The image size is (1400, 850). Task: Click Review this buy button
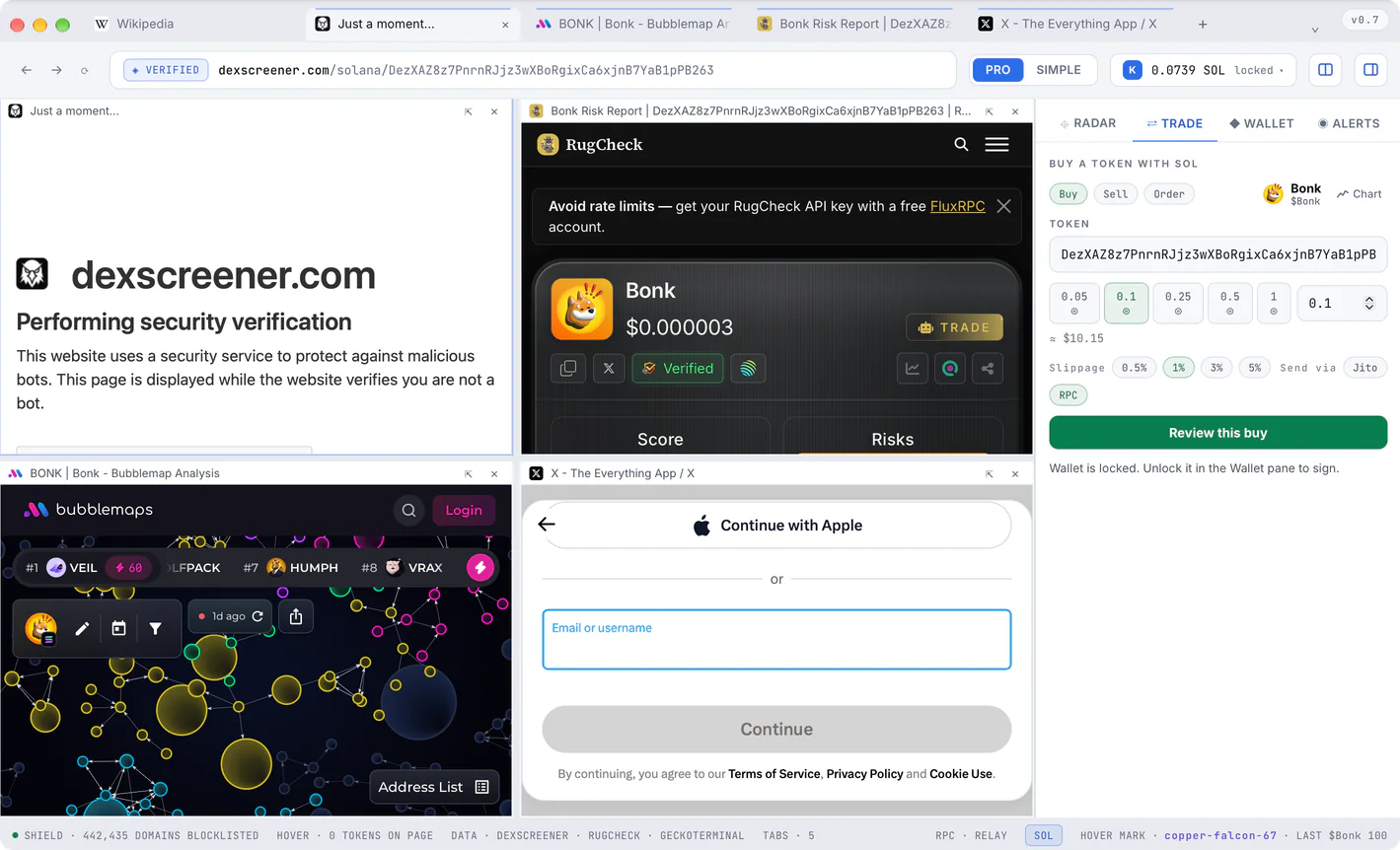(1217, 433)
